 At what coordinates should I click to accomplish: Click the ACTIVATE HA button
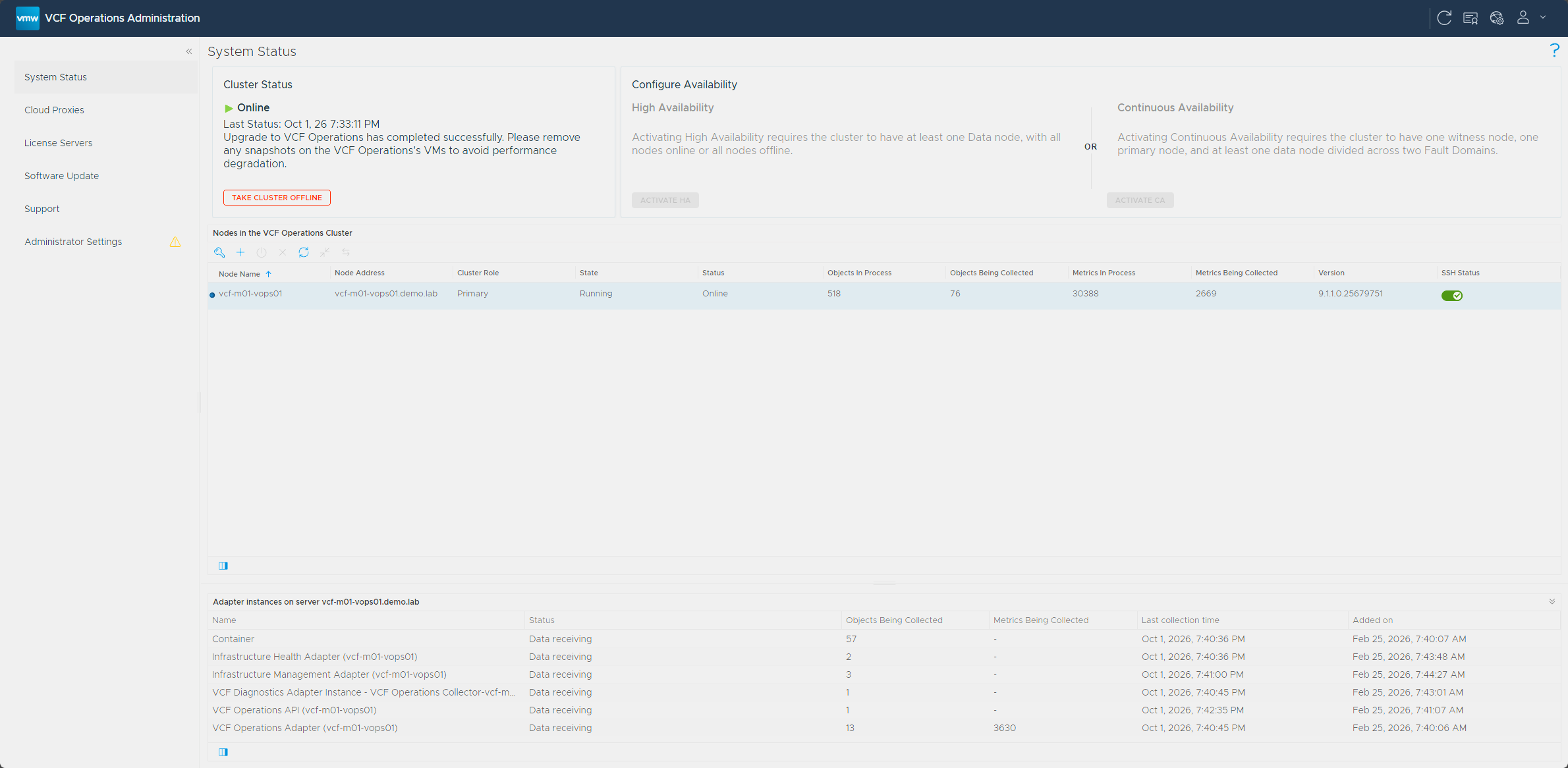665,200
